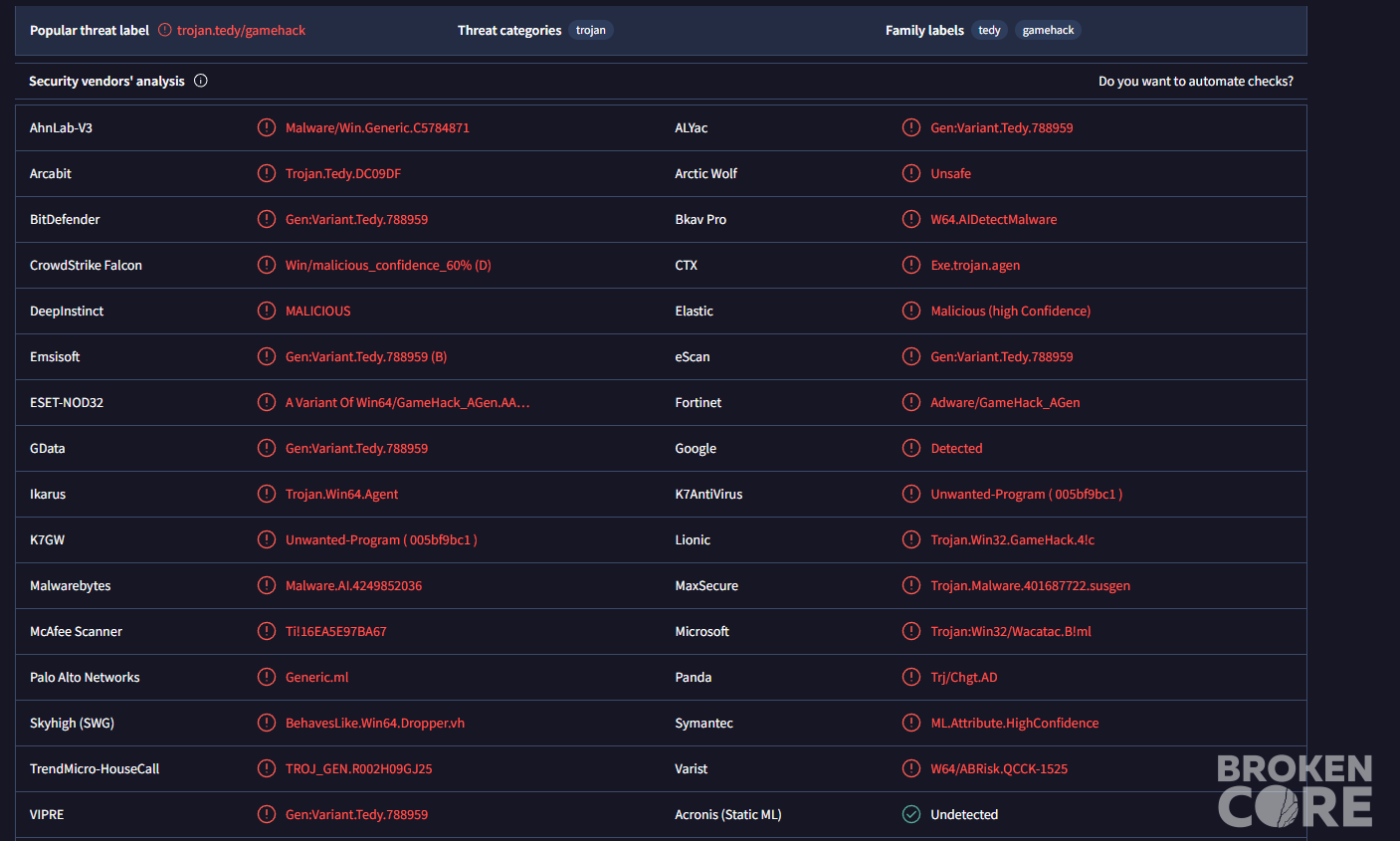Viewport: 1400px width, 841px height.
Task: Select the tedy family label tag
Action: [x=990, y=30]
